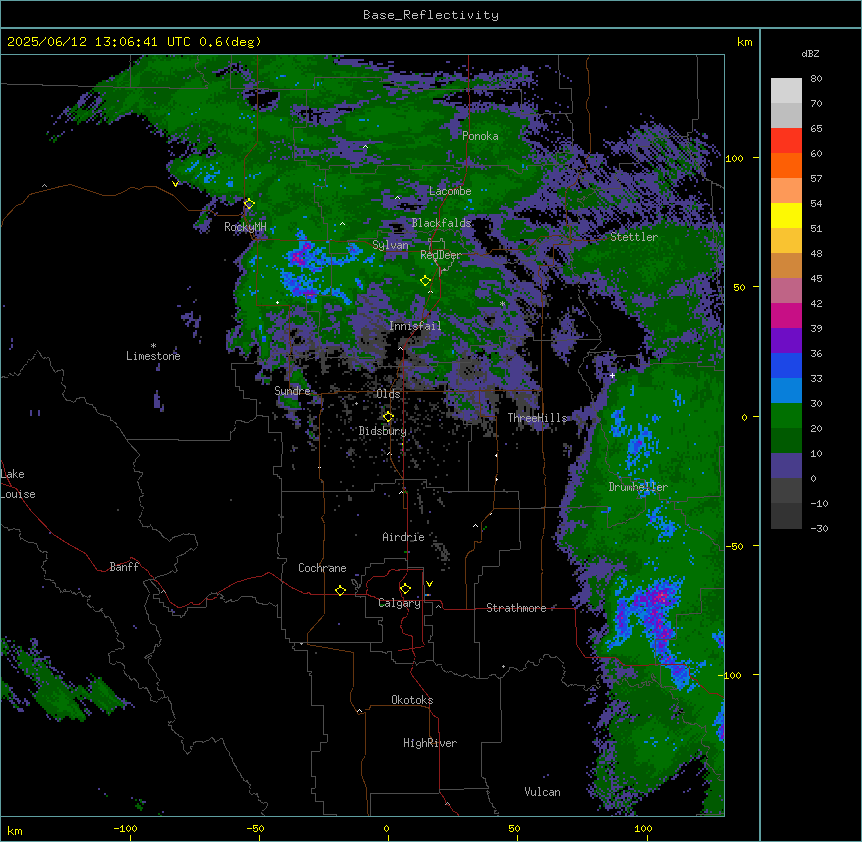862x842 pixels.
Task: Click the Okotoks label
Action: point(412,700)
